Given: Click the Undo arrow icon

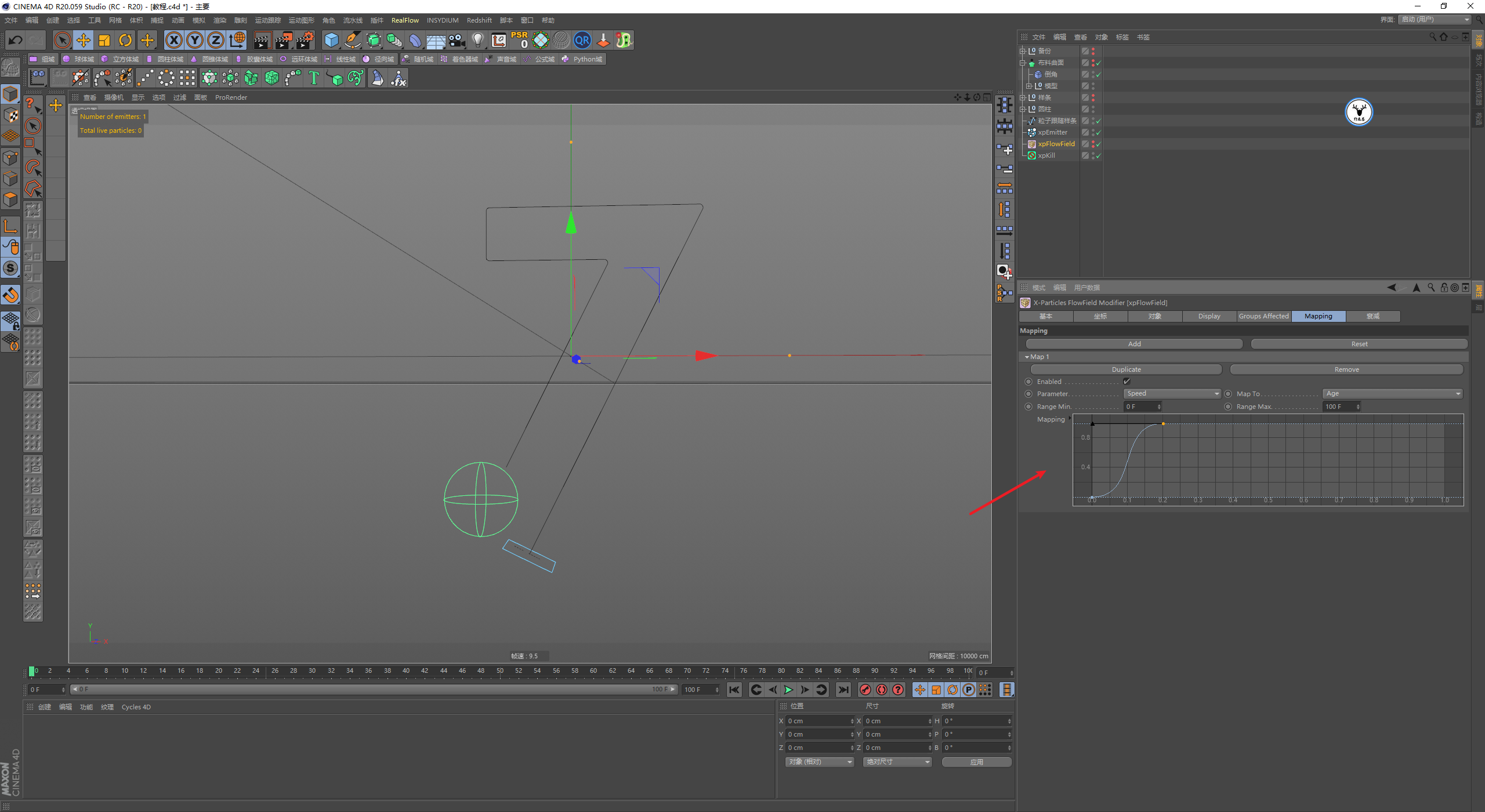Looking at the screenshot, I should pos(16,40).
